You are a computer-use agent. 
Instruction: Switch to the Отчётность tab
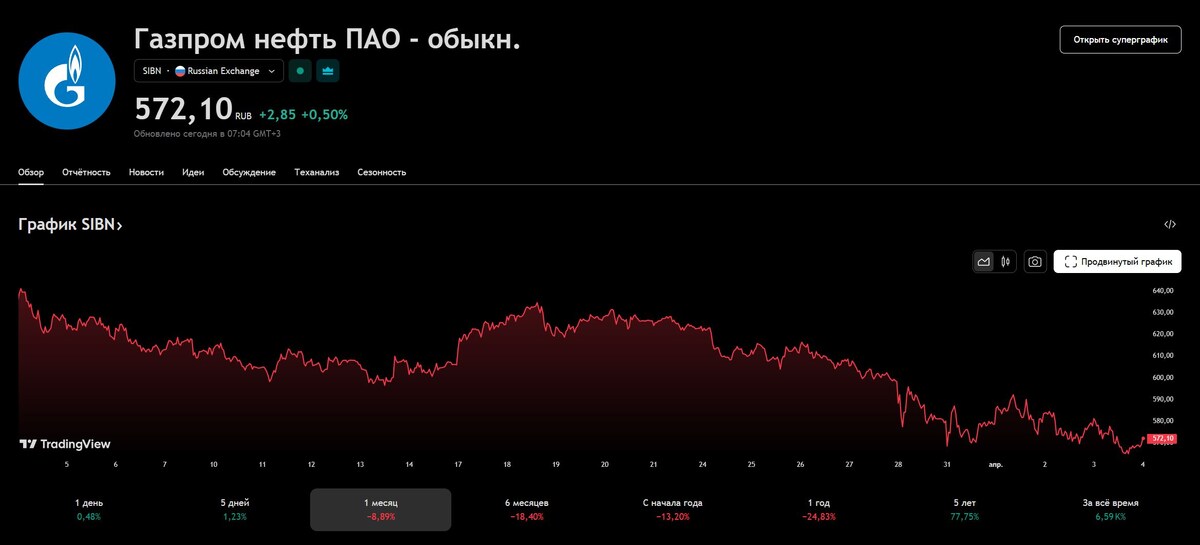point(86,172)
